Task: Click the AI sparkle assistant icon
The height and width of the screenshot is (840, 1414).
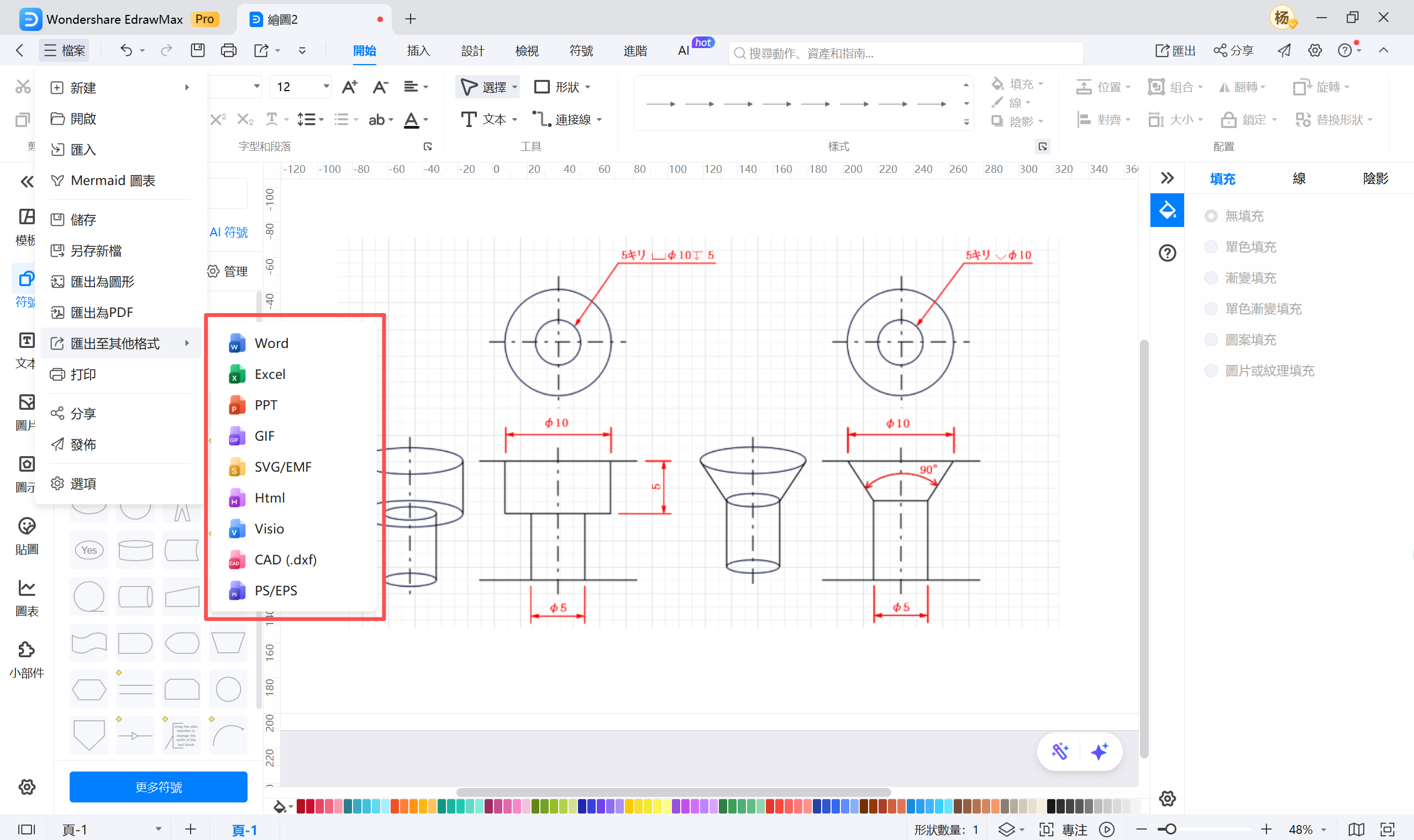Action: [x=1099, y=752]
